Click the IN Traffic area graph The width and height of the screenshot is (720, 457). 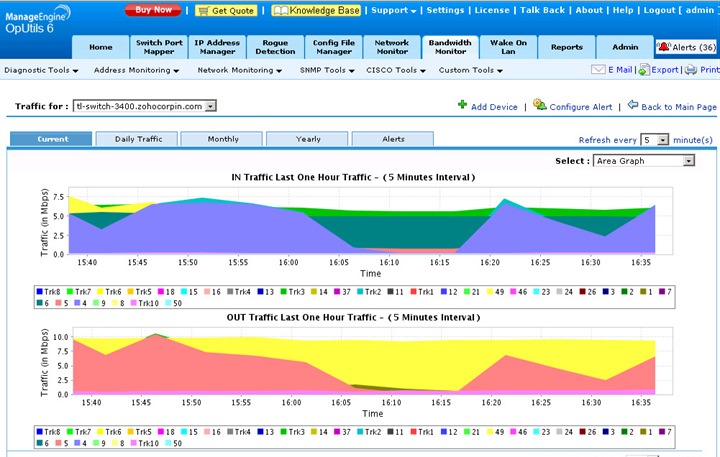pyautogui.click(x=371, y=220)
